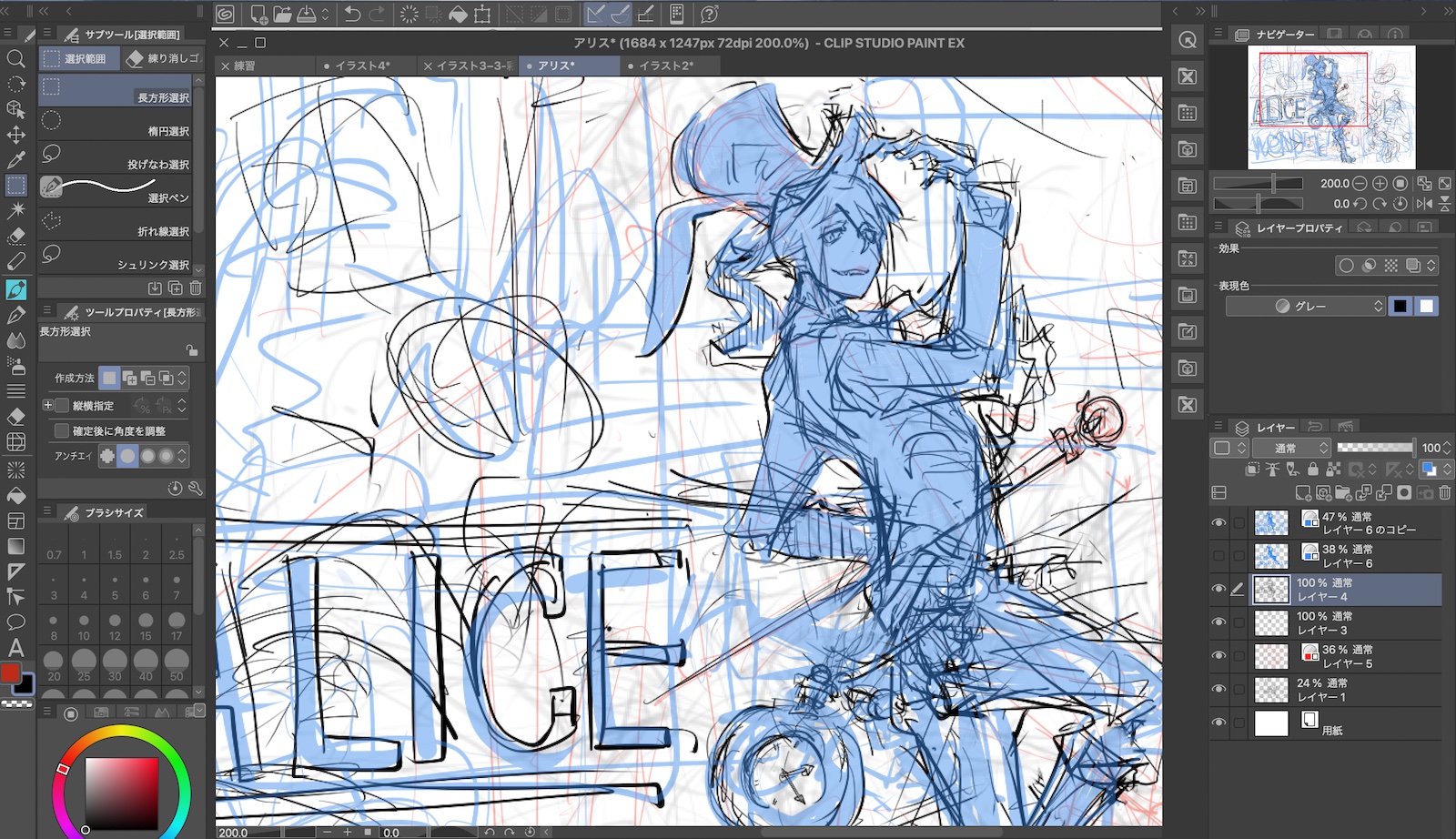
Task: Click the Create layer mask icon
Action: click(1404, 492)
